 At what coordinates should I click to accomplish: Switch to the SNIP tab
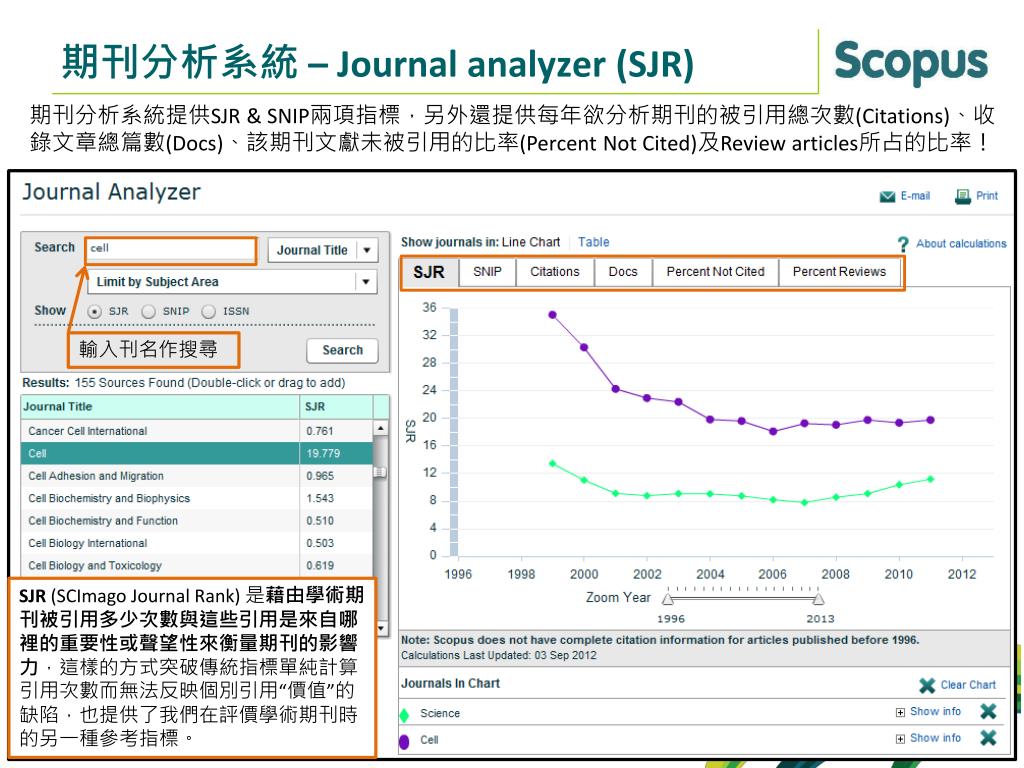pyautogui.click(x=487, y=272)
